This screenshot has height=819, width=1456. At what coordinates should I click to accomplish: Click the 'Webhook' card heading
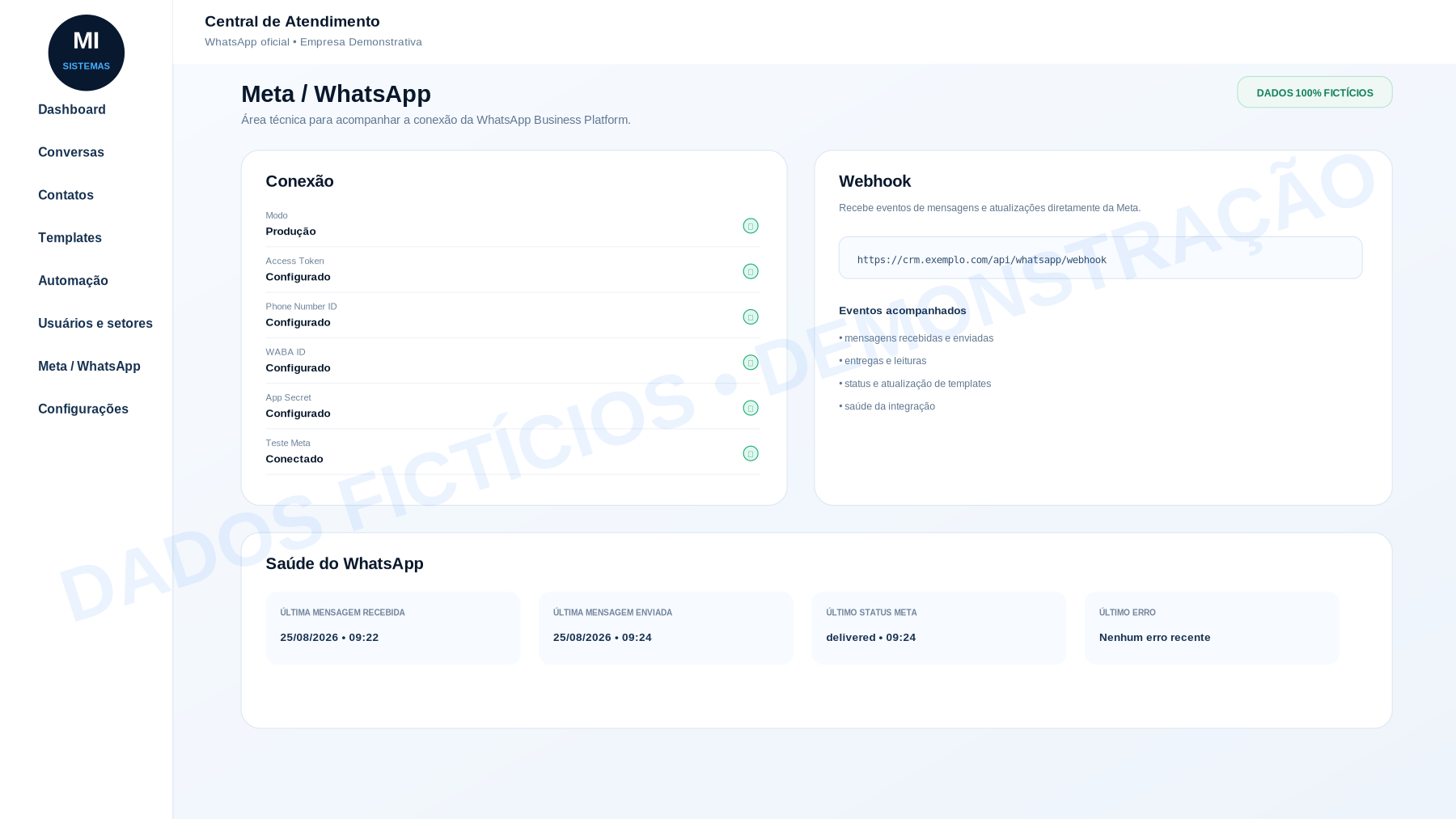click(874, 181)
